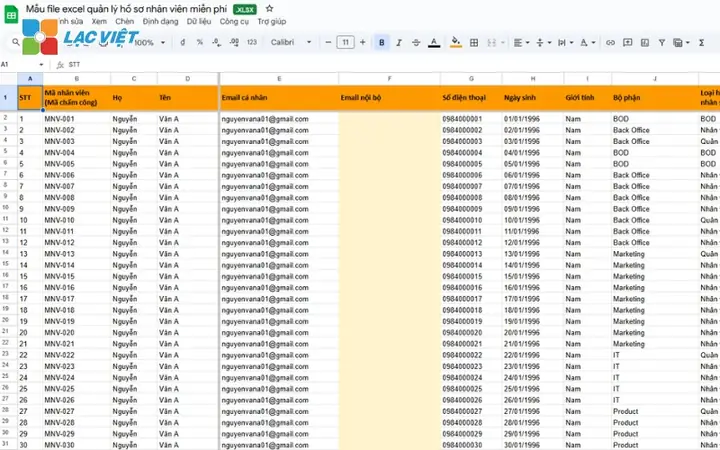Click the search magnifier icon

16,42
